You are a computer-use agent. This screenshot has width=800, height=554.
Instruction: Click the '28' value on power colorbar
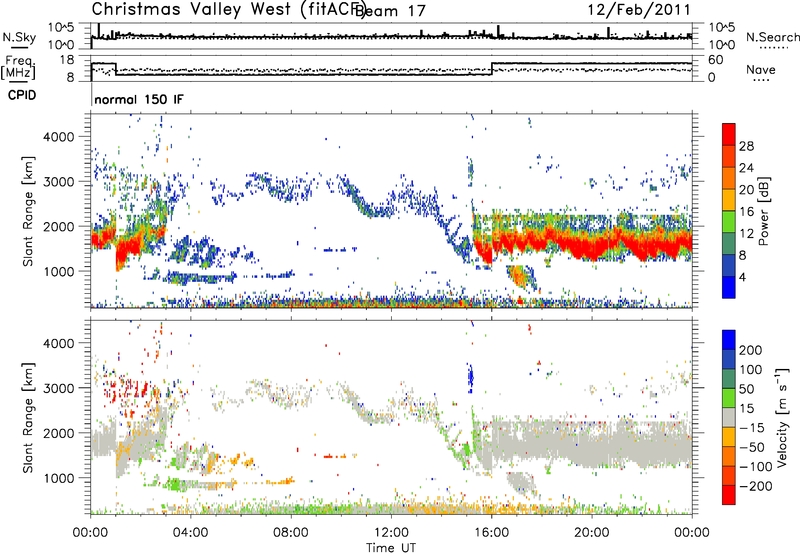click(x=746, y=146)
